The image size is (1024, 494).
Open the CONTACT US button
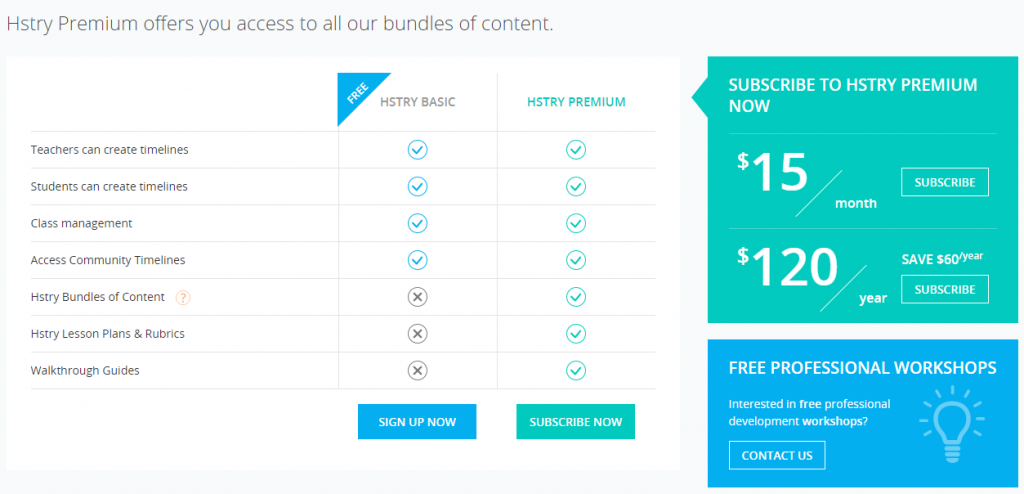coord(776,455)
